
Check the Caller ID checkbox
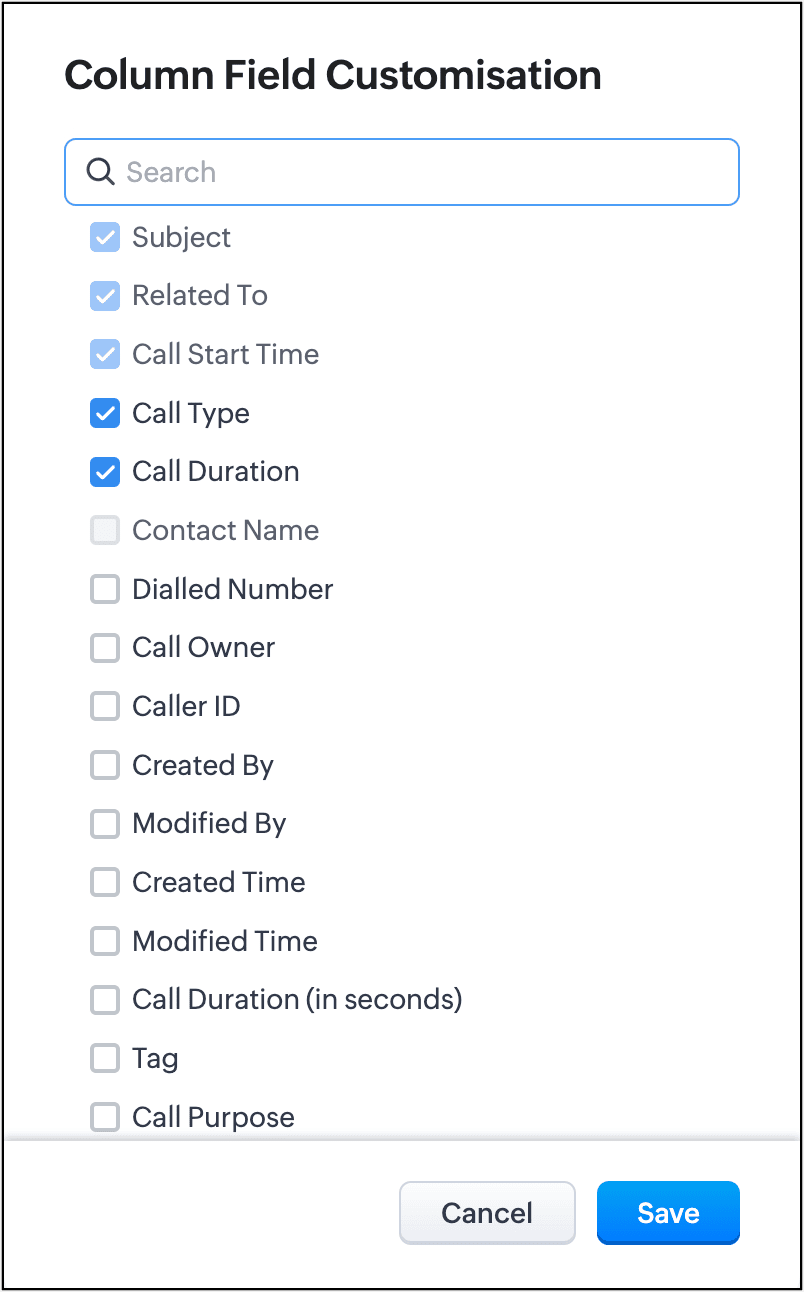pos(105,706)
